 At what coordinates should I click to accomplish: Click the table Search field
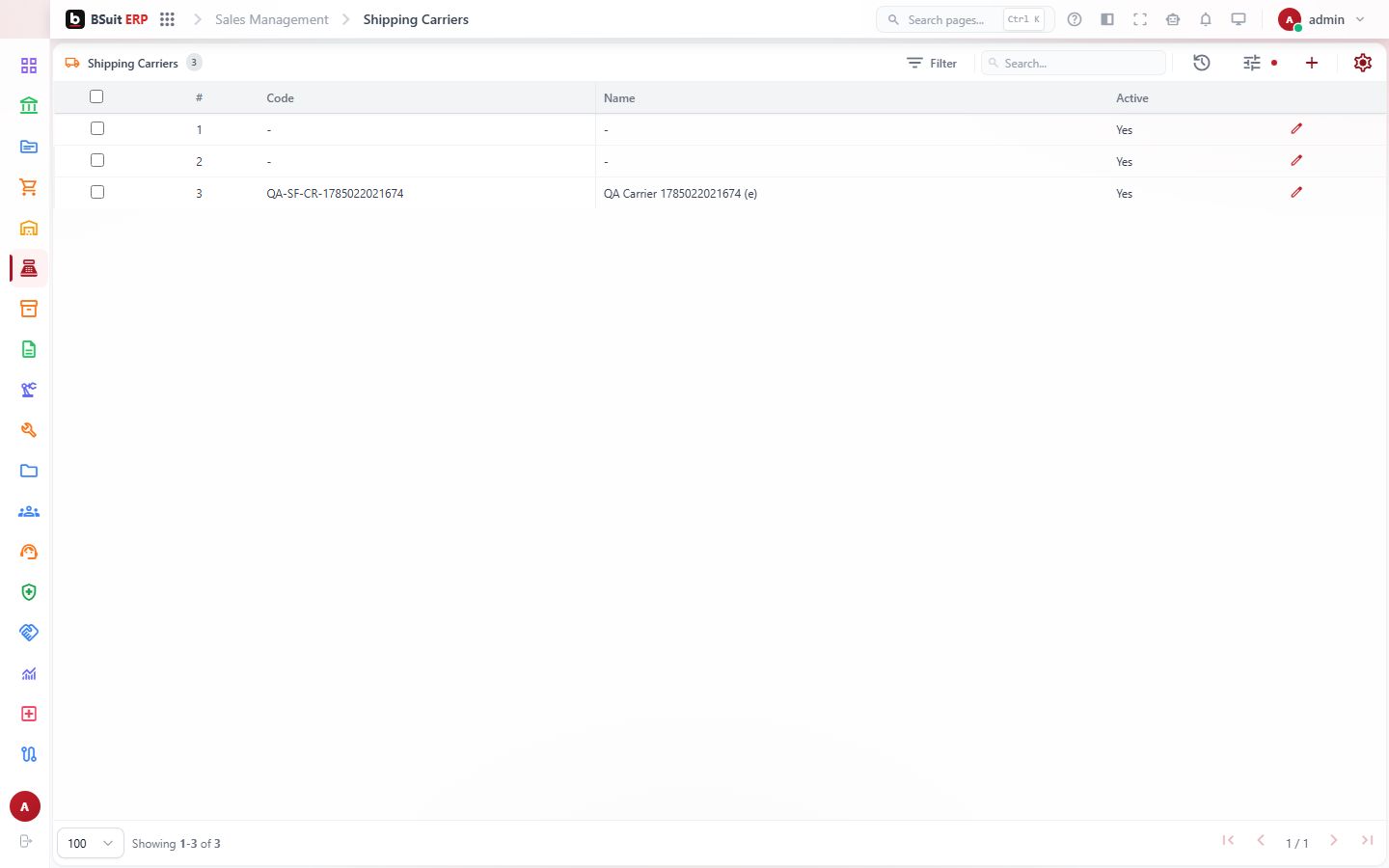pyautogui.click(x=1074, y=63)
